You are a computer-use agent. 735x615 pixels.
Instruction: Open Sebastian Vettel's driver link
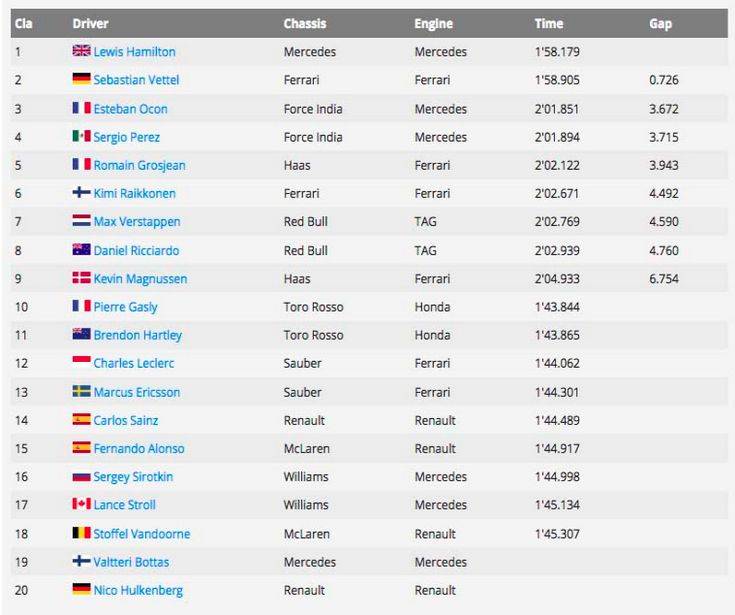[x=136, y=80]
